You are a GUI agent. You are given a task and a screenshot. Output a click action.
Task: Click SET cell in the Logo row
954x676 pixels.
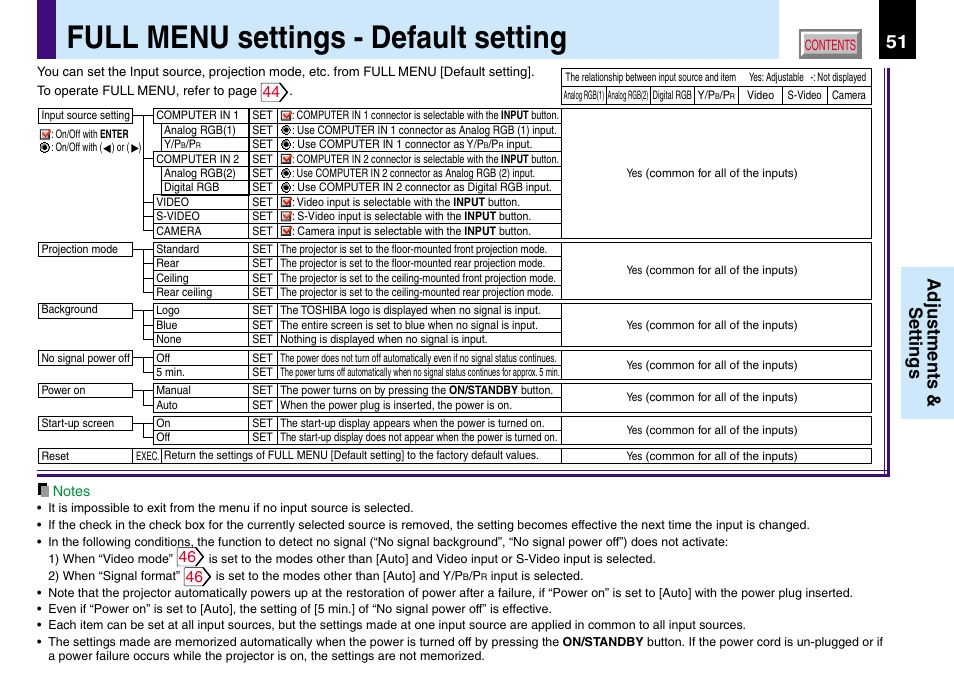point(262,310)
